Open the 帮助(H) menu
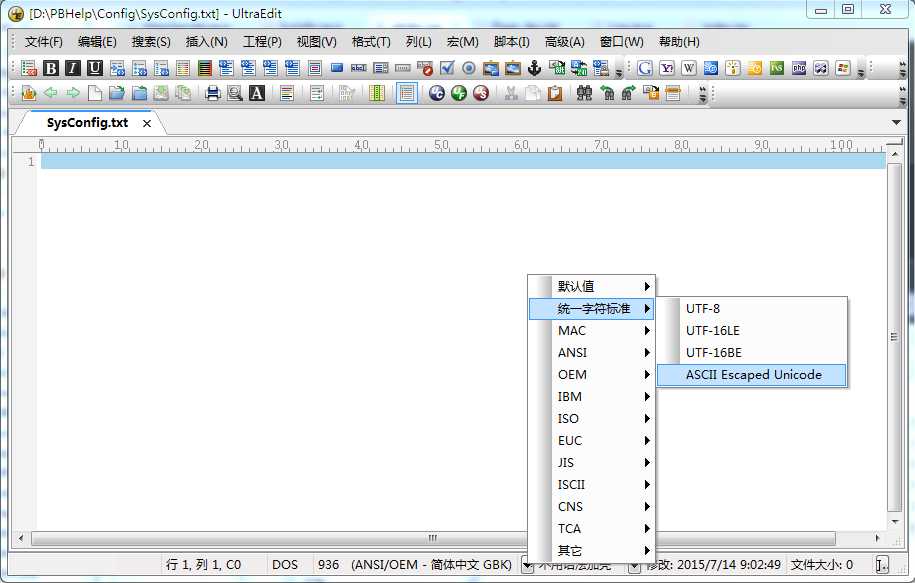This screenshot has width=915, height=583. tap(679, 41)
